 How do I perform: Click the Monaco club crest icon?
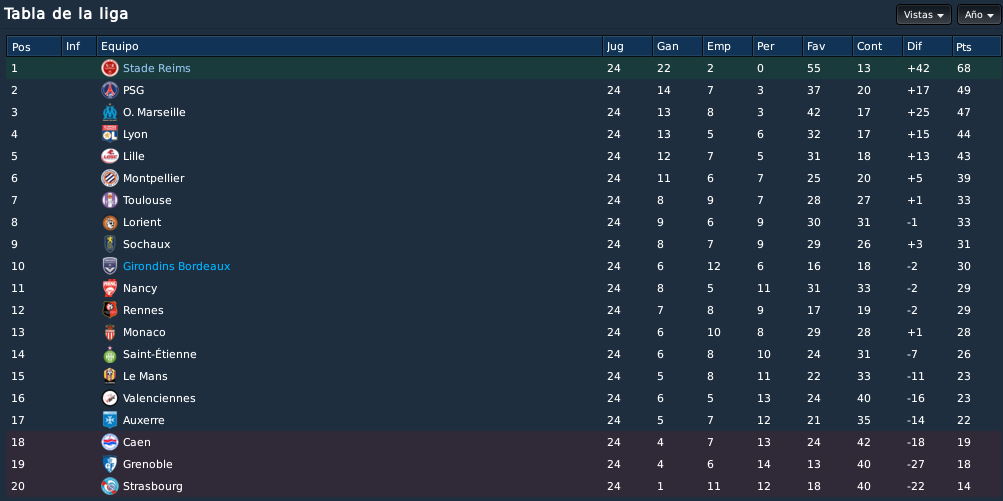coord(110,332)
